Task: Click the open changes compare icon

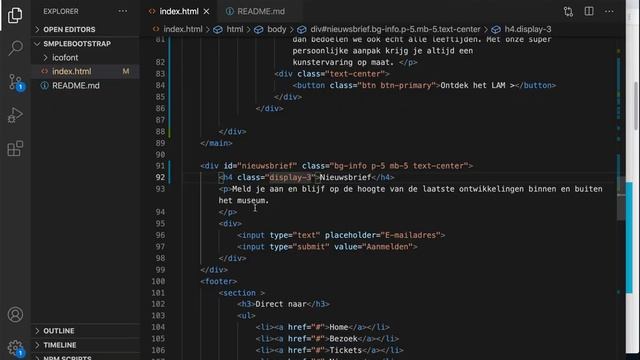Action: 568,11
